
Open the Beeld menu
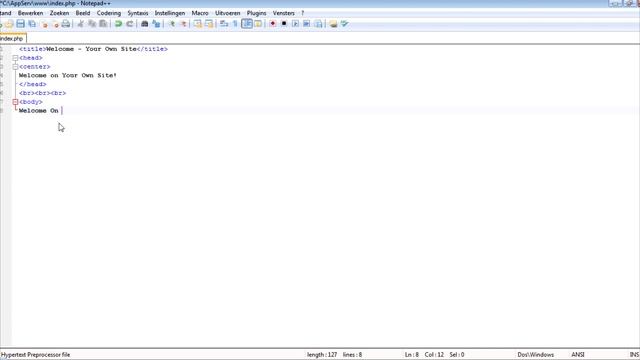[83, 13]
